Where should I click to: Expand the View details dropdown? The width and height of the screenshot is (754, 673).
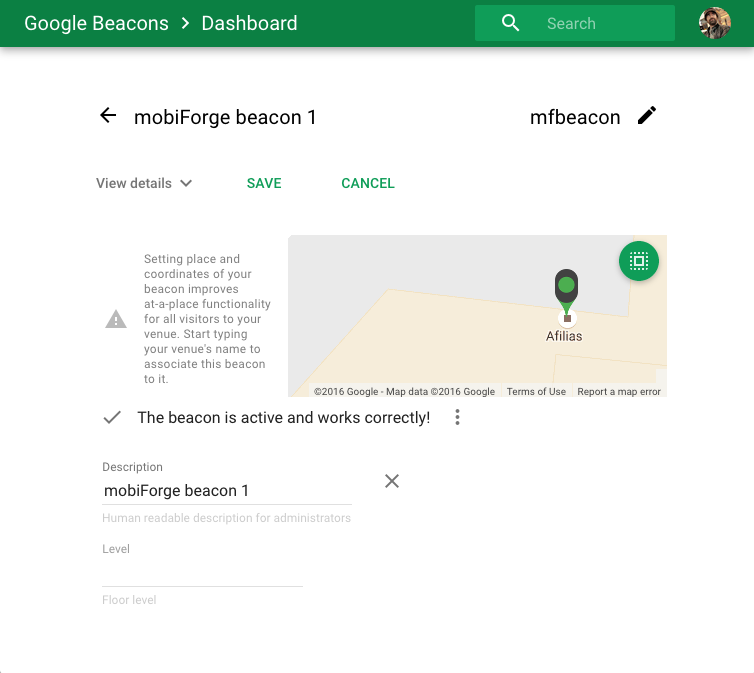[144, 183]
